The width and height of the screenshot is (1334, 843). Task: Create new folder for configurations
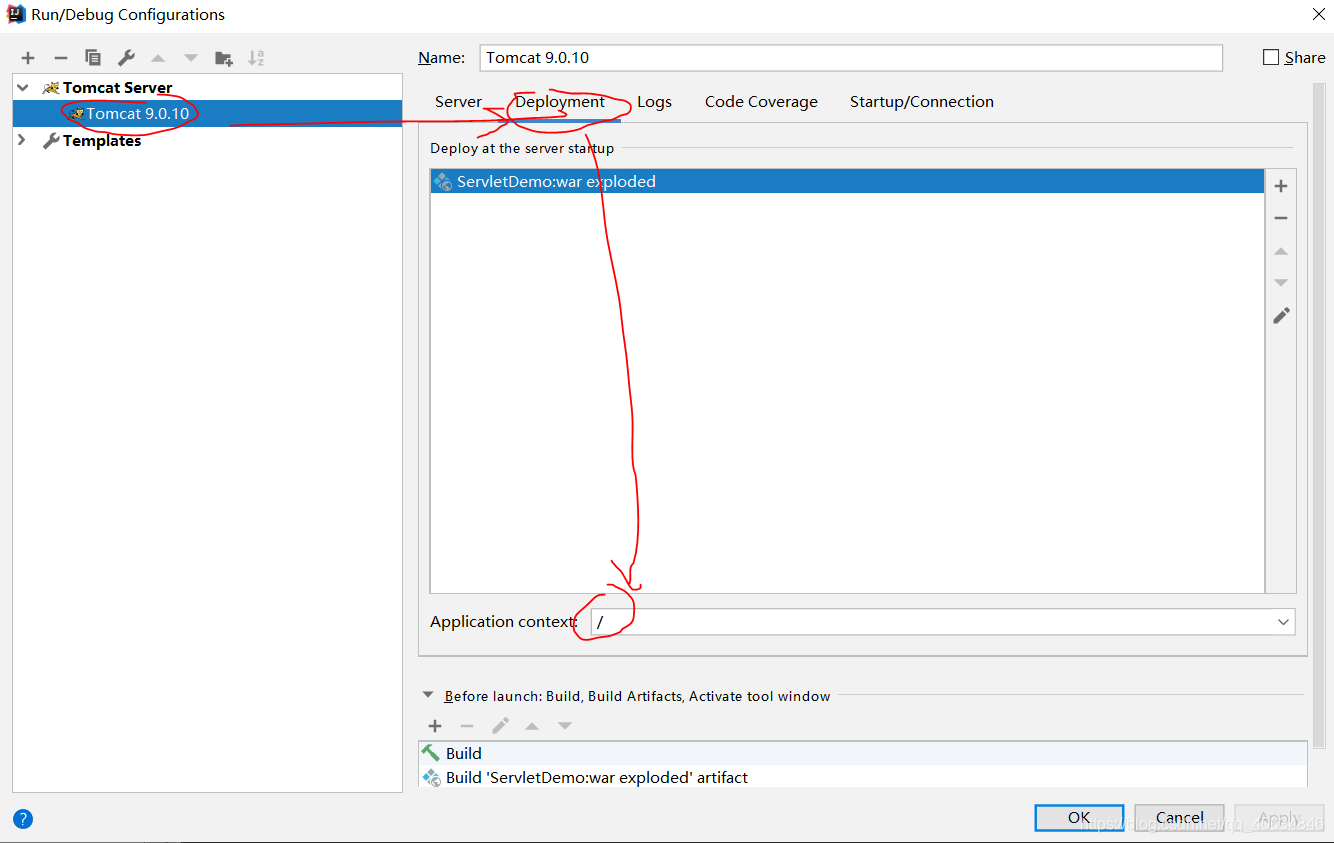tap(224, 58)
